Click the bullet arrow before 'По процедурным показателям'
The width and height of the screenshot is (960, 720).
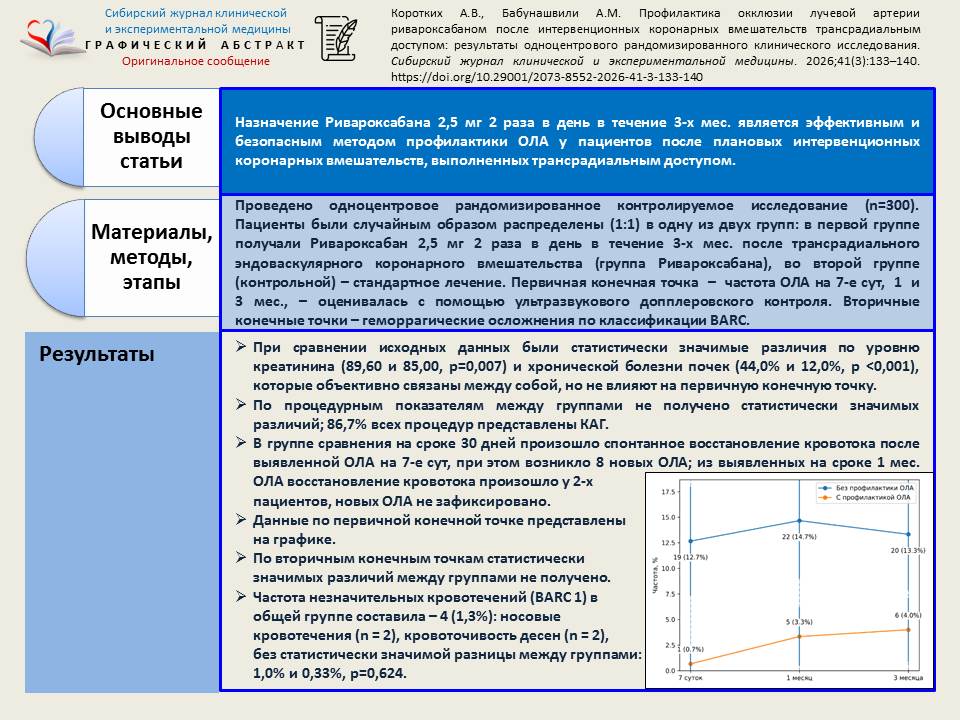241,405
